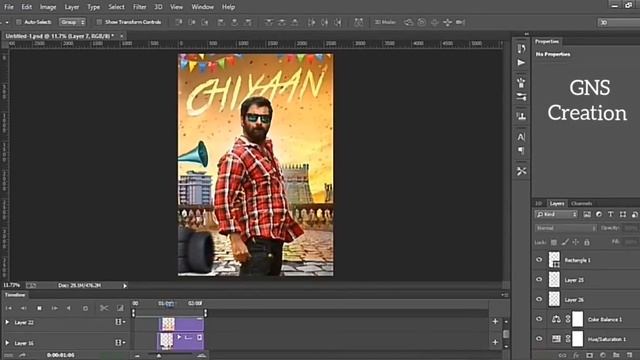640x360 pixels.
Task: Add a layer mask icon
Action: [x=589, y=356]
